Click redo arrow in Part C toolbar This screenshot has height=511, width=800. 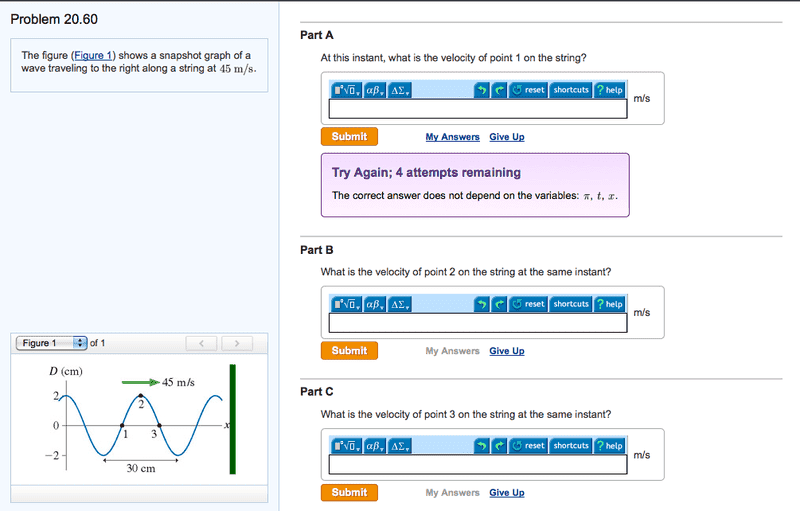499,446
